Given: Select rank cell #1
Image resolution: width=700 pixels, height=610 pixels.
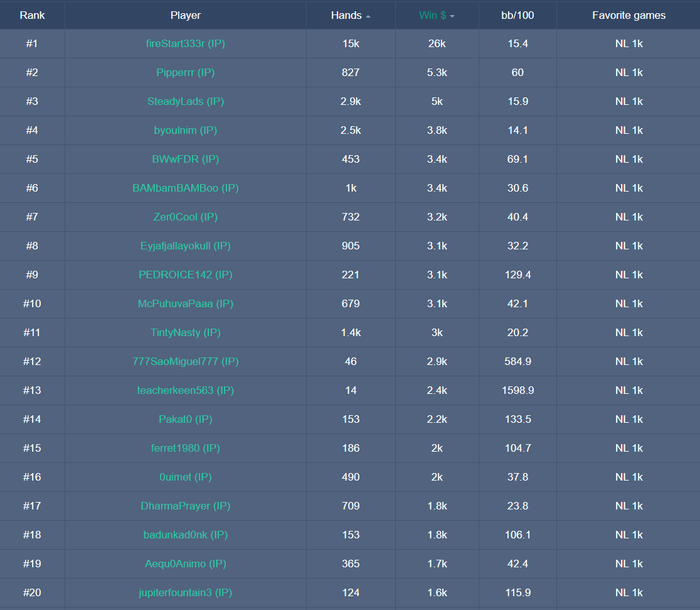Looking at the screenshot, I should coord(32,44).
